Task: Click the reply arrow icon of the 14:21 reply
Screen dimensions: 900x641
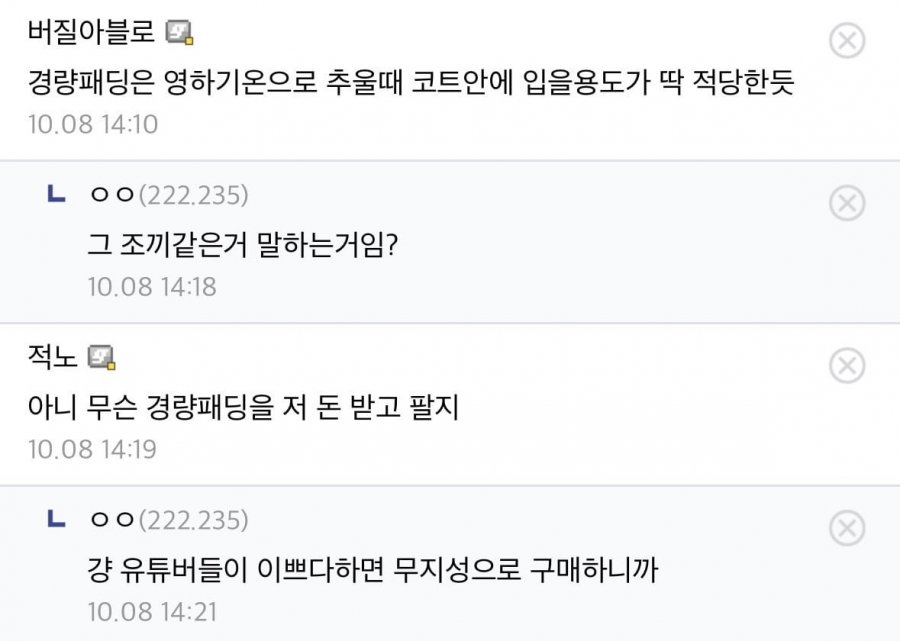Action: [57, 519]
